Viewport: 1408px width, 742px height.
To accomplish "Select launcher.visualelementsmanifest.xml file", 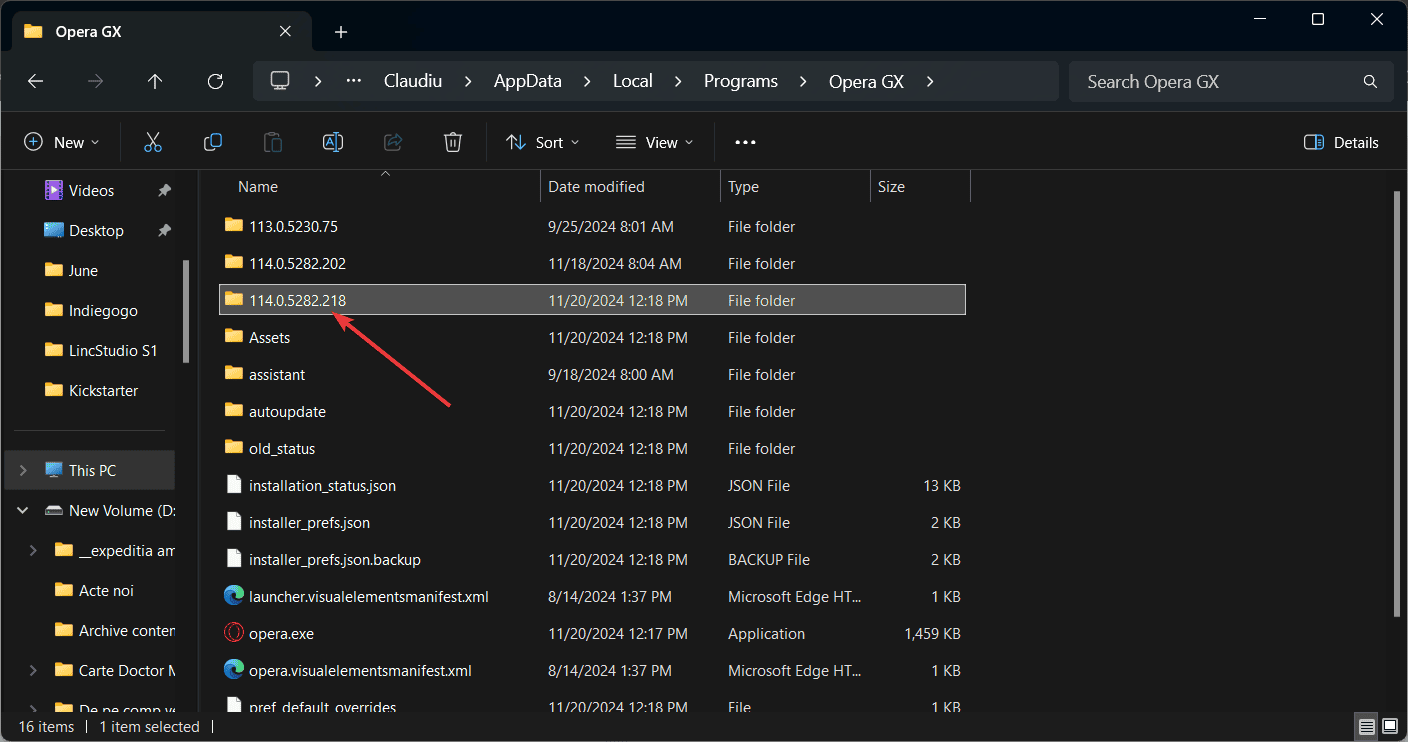I will click(x=592, y=597).
